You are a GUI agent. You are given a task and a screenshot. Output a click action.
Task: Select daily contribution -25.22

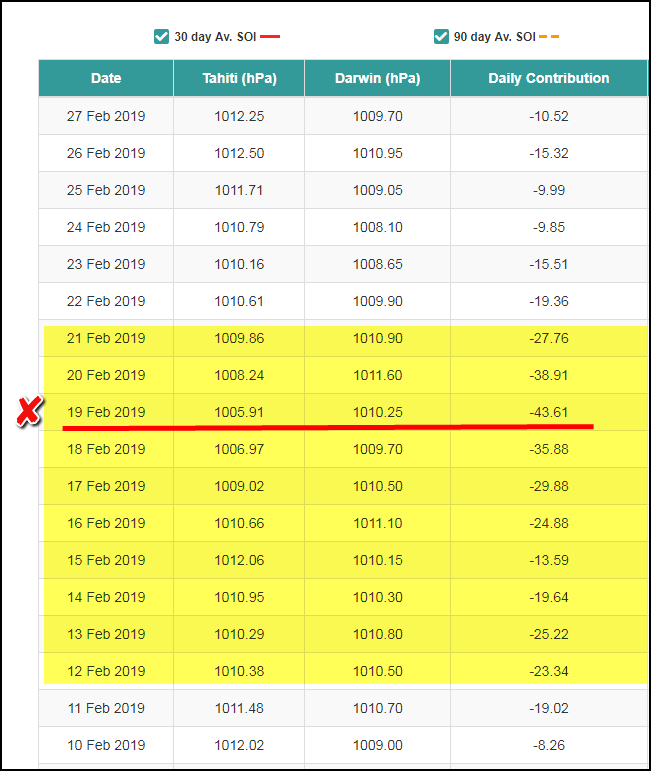click(549, 634)
